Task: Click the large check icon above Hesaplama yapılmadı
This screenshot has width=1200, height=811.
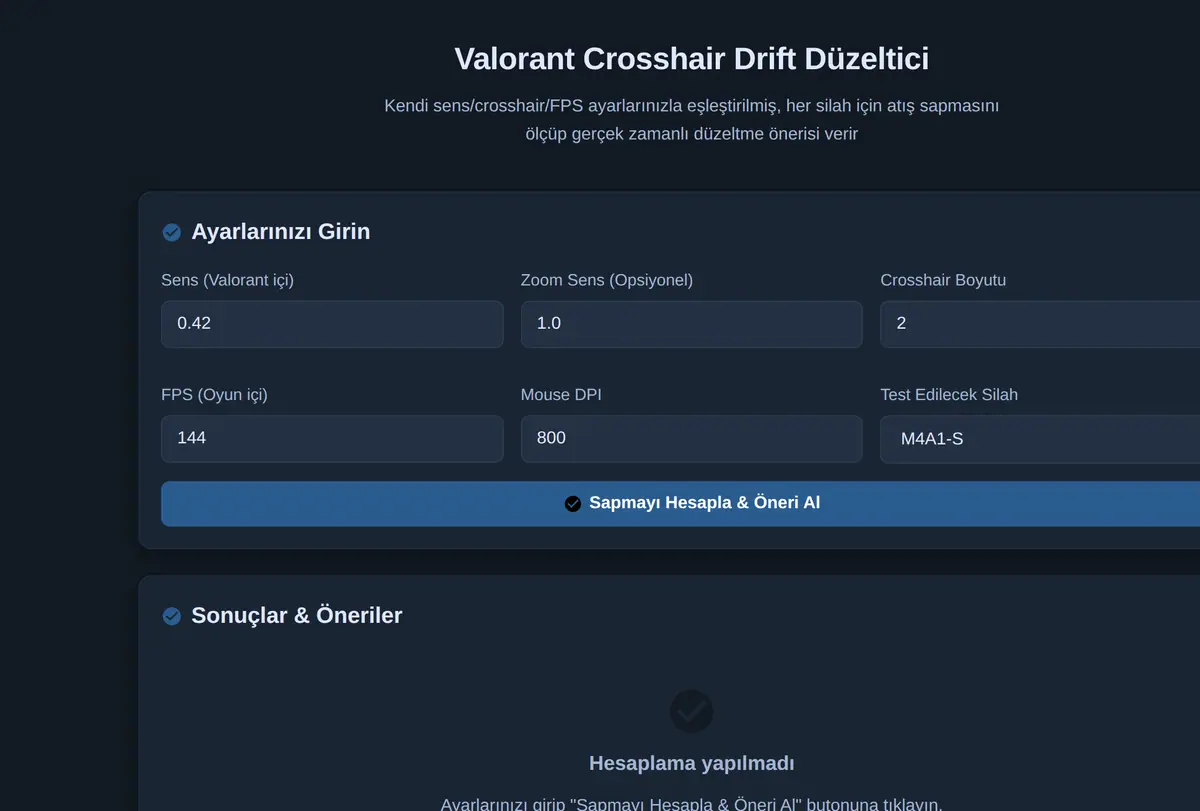Action: (691, 711)
